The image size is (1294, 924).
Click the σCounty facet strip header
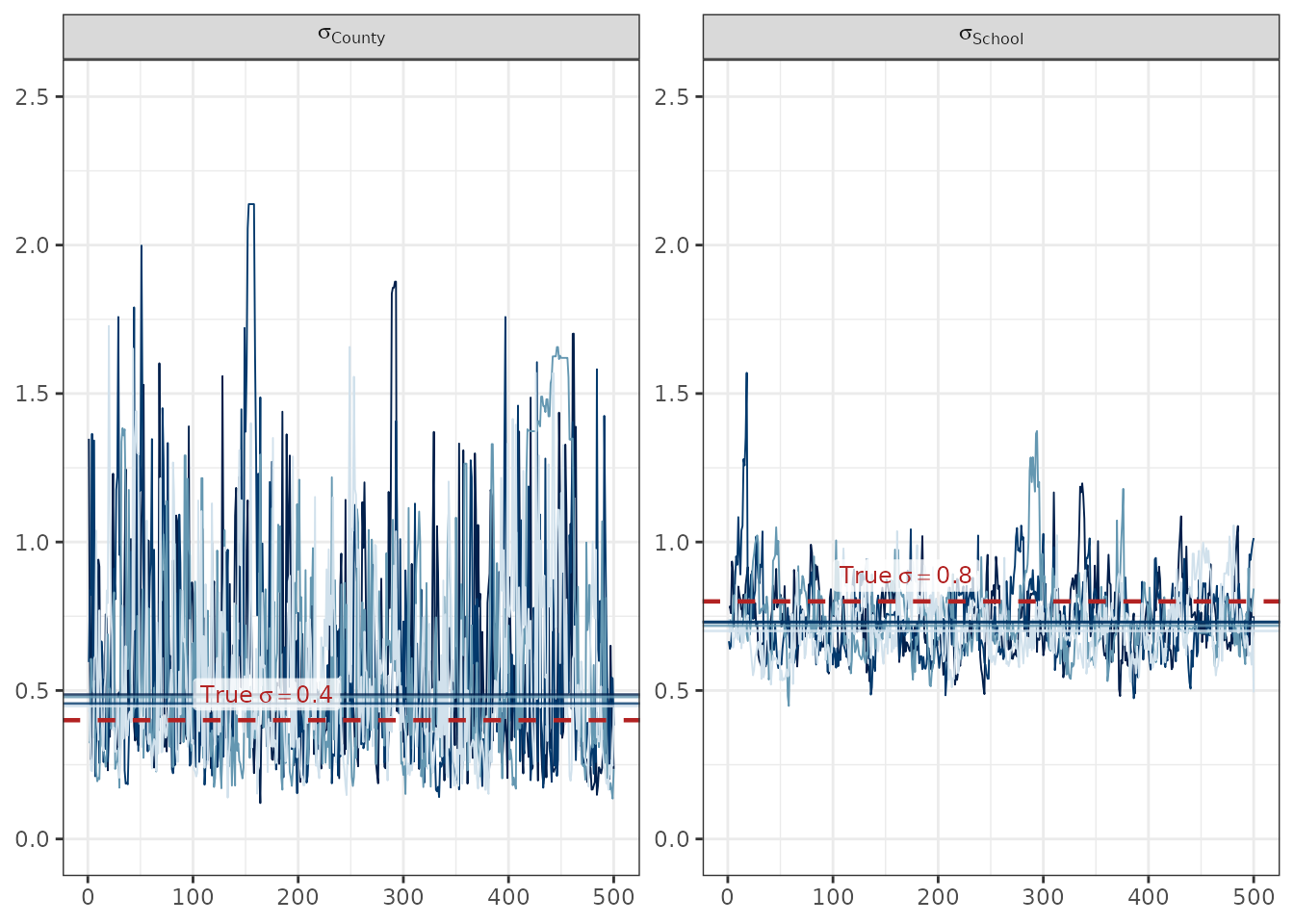(351, 37)
